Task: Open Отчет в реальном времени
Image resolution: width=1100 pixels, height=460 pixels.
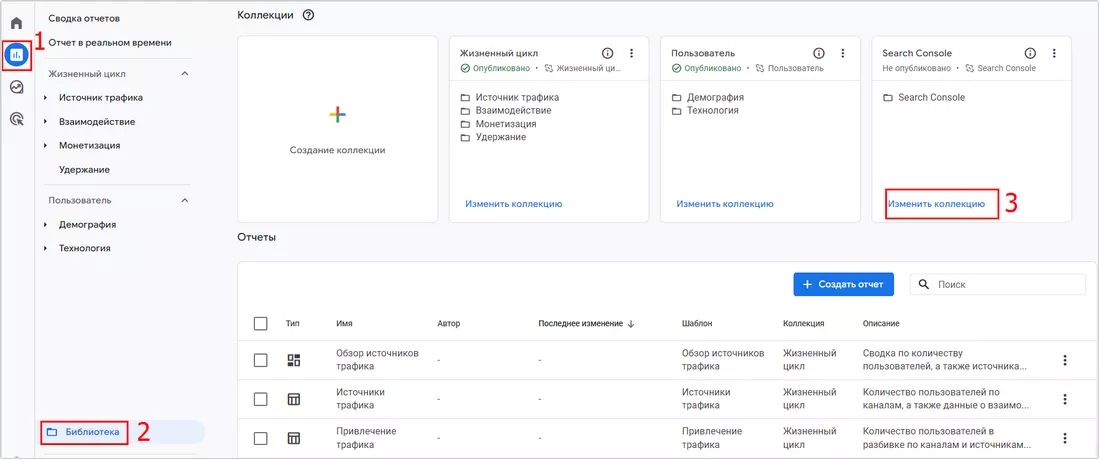Action: 110,43
